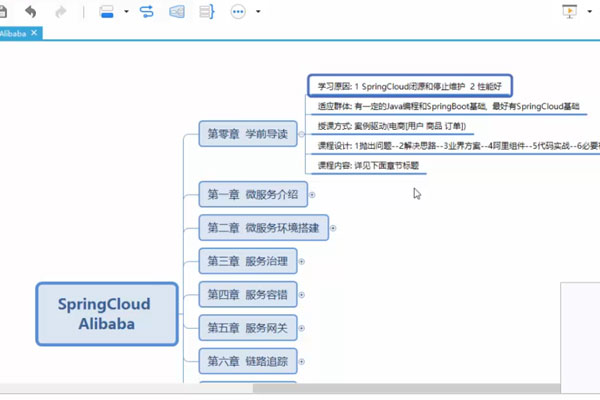This screenshot has width=600, height=400.
Task: Select the 第三章 服务治理 topic
Action: pos(248,261)
